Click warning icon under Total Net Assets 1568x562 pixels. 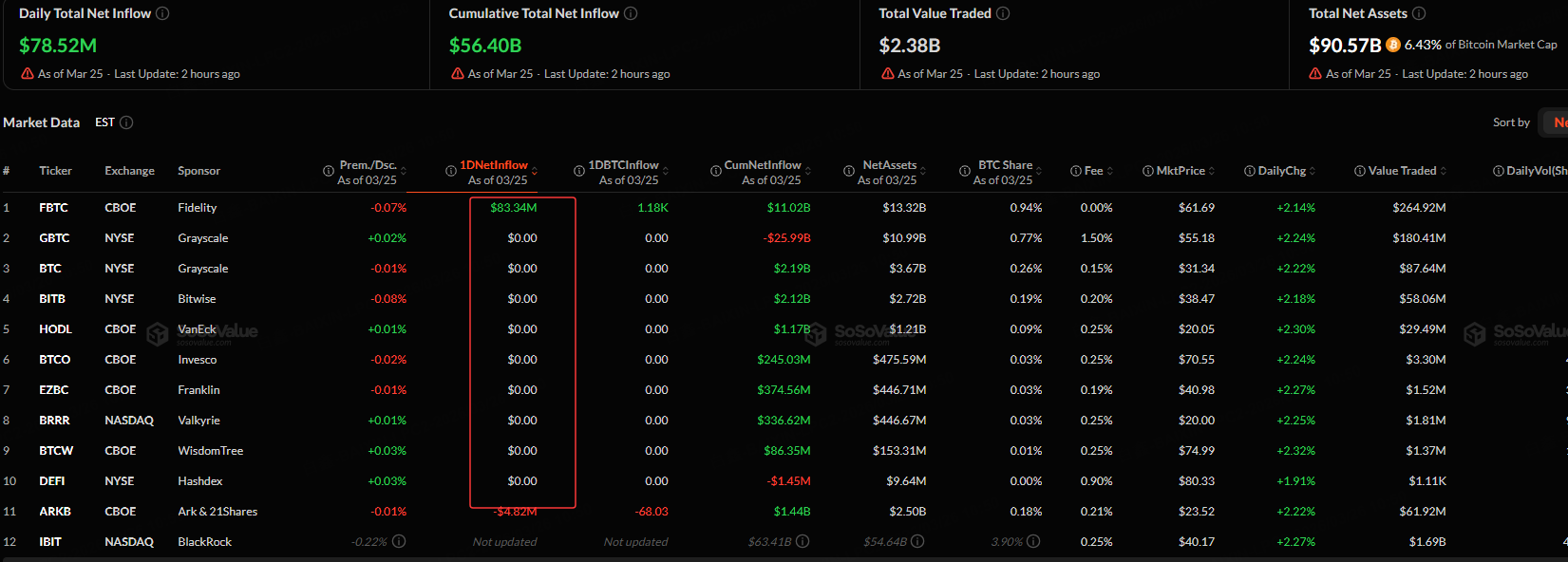click(x=1315, y=73)
